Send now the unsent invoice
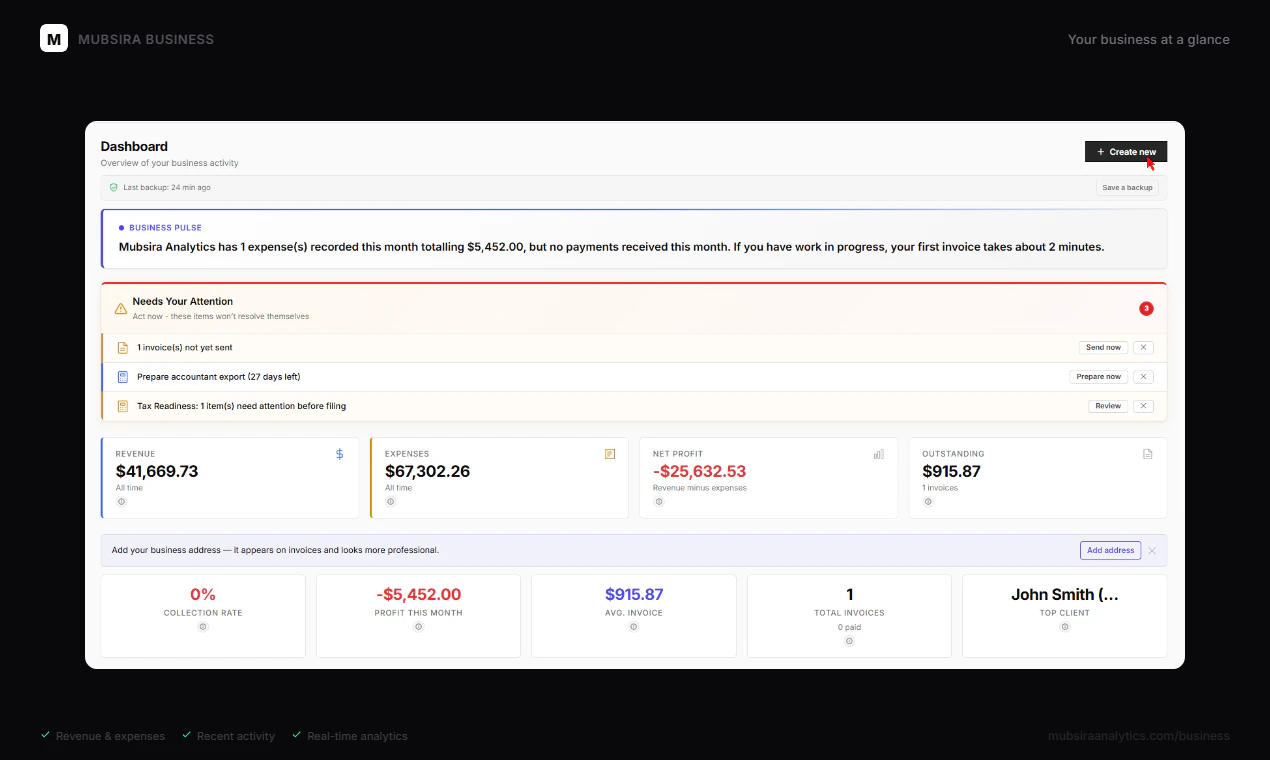This screenshot has height=760, width=1270. point(1103,347)
